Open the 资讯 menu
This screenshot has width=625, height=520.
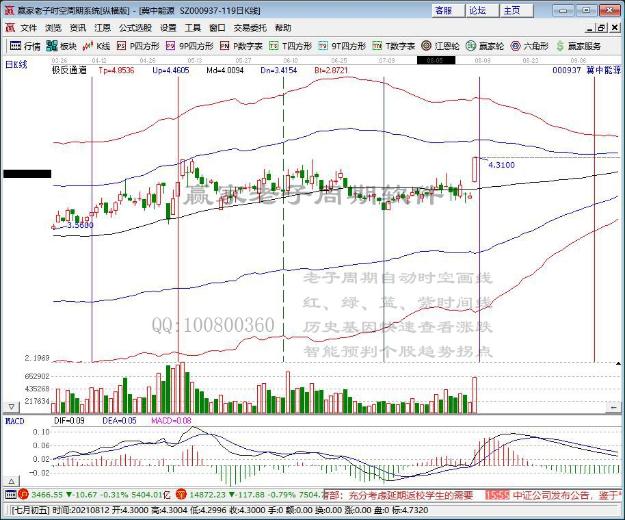point(78,28)
